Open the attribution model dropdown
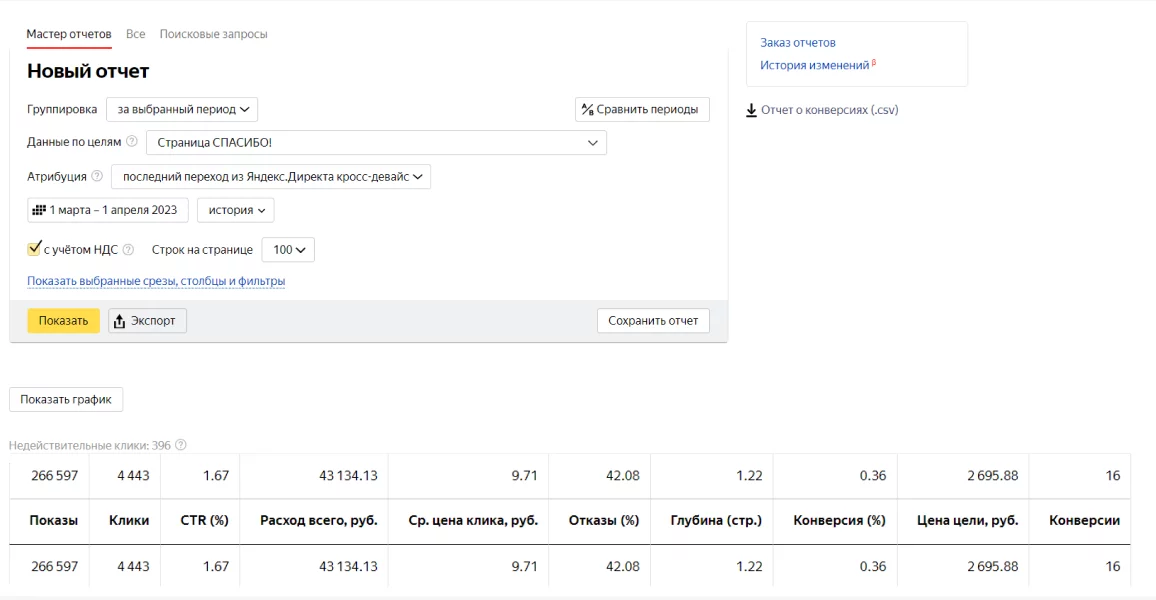 (270, 177)
